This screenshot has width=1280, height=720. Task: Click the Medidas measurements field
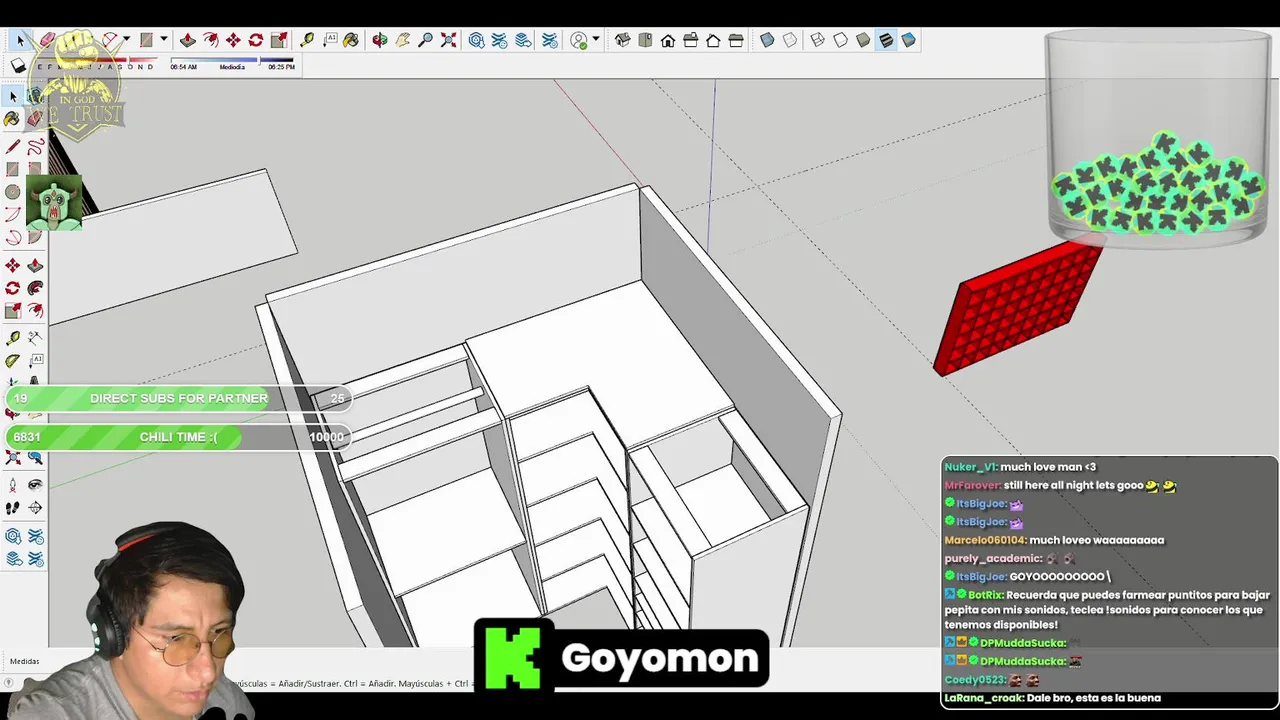point(25,661)
